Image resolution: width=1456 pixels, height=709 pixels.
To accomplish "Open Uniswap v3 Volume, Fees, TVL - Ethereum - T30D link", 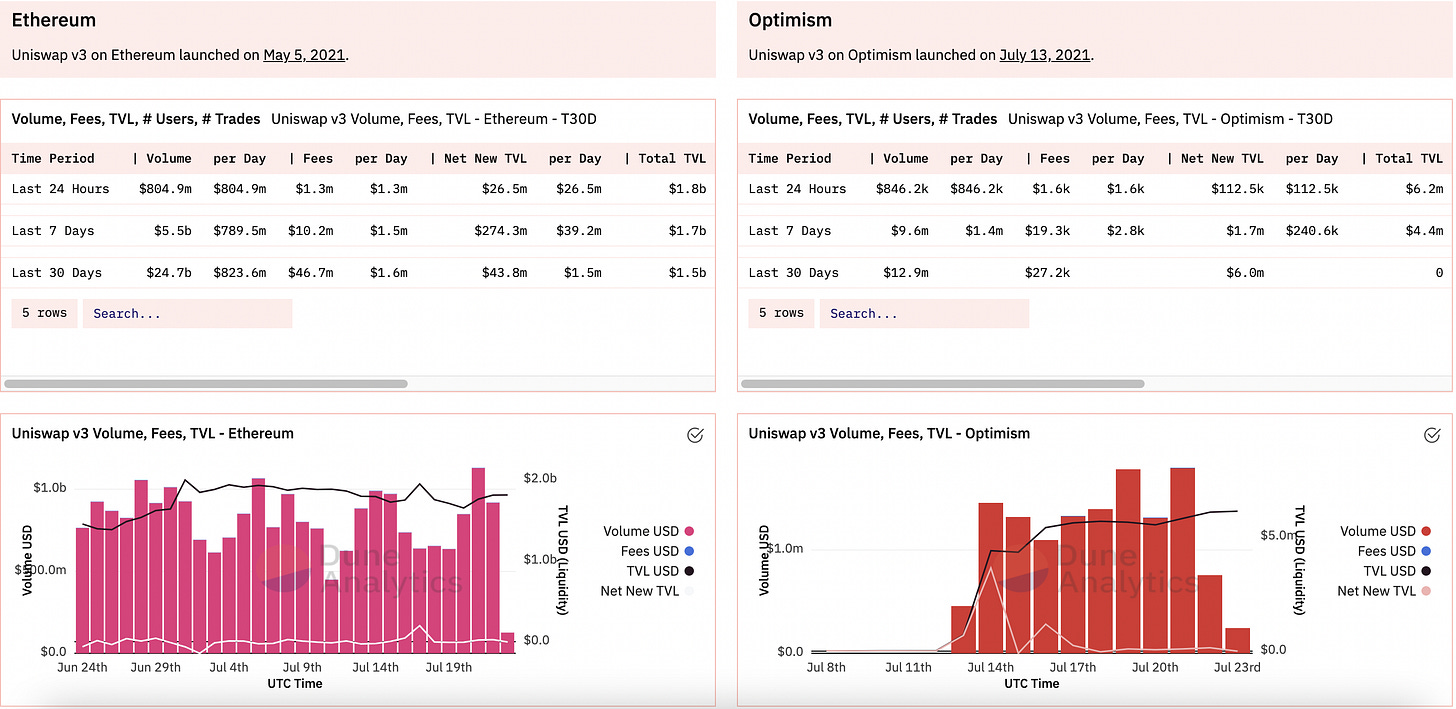I will (x=434, y=119).
